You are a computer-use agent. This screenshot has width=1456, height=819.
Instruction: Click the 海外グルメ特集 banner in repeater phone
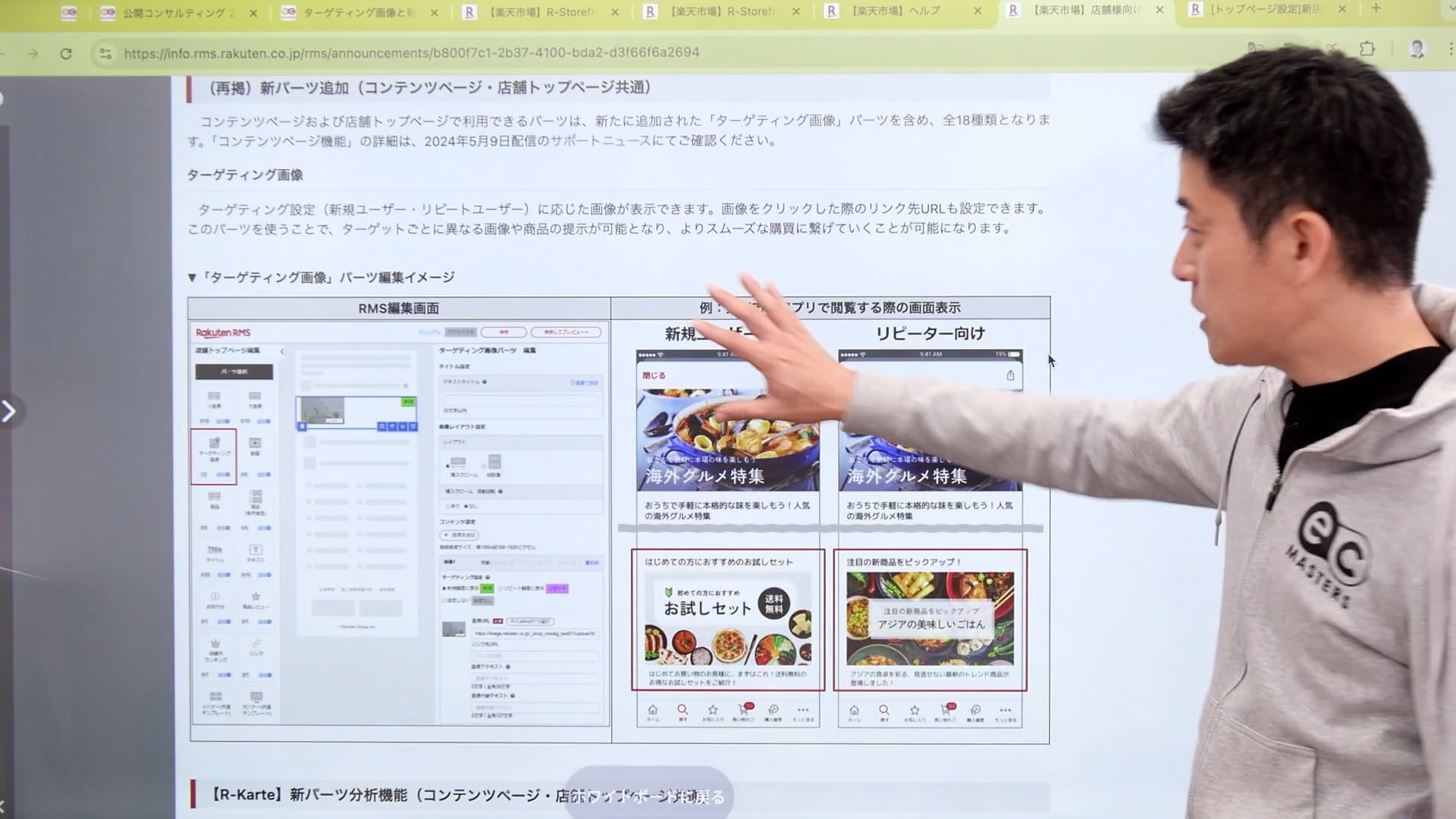point(930,440)
